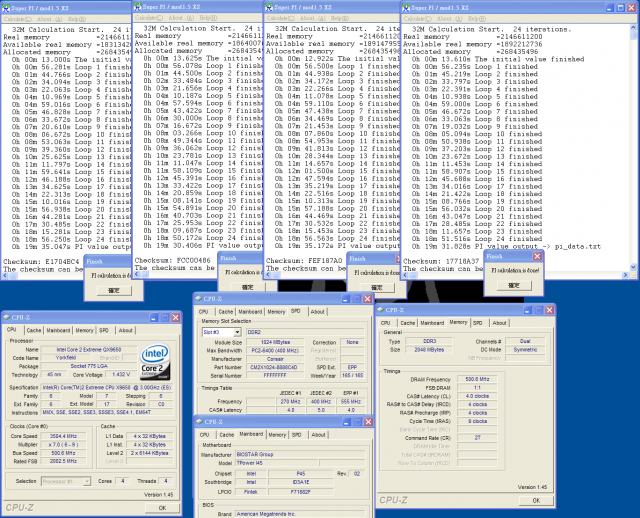
Task: Click horizontal scrollbar track in Super PI 17718A37 window
Action: click(x=515, y=275)
